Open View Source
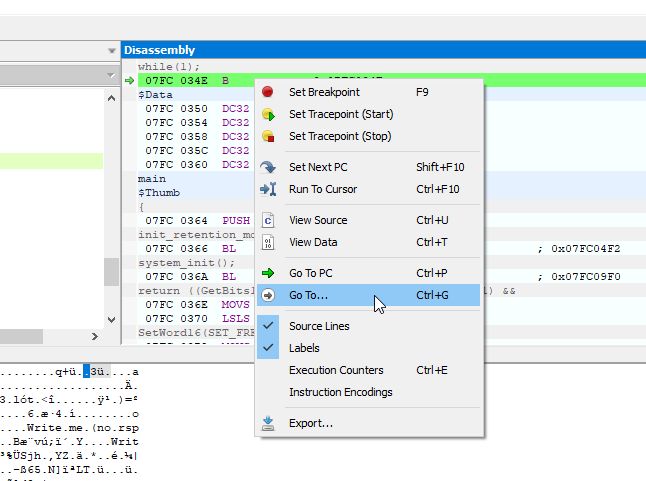This screenshot has height=481, width=646. [x=369, y=220]
